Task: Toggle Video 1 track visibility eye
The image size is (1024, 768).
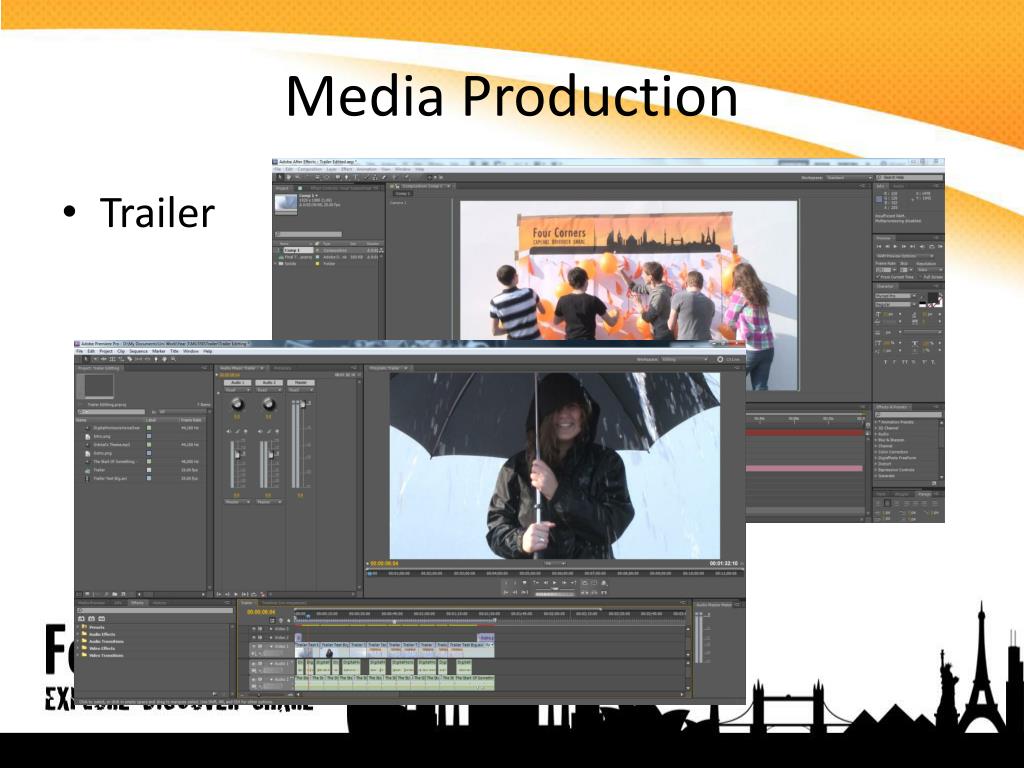Action: [x=256, y=646]
